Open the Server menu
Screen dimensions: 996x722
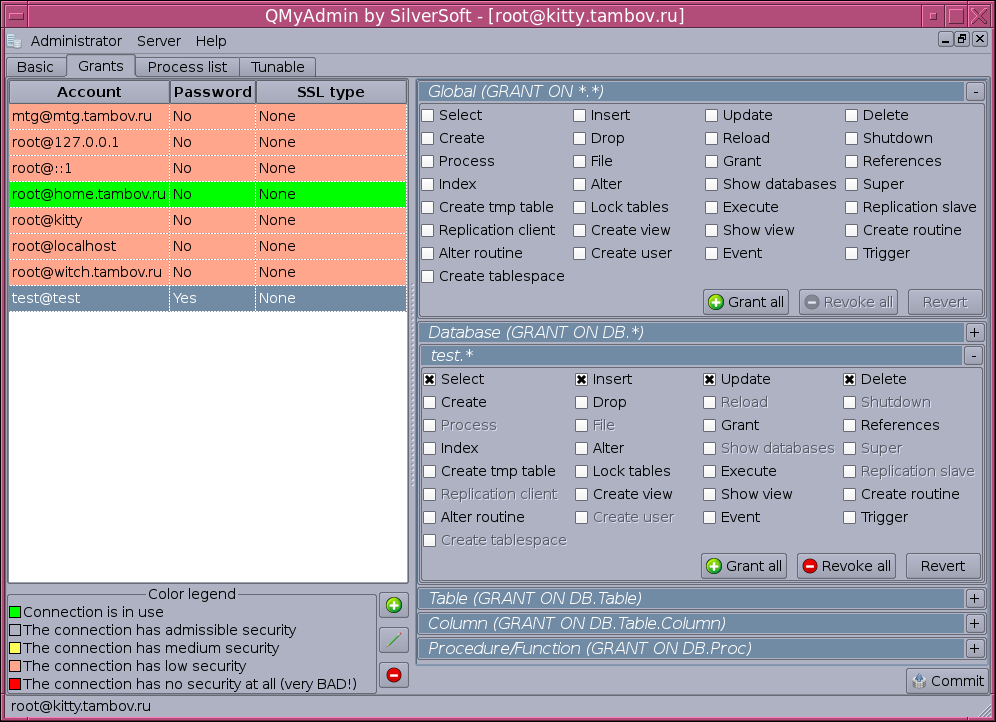tap(159, 41)
